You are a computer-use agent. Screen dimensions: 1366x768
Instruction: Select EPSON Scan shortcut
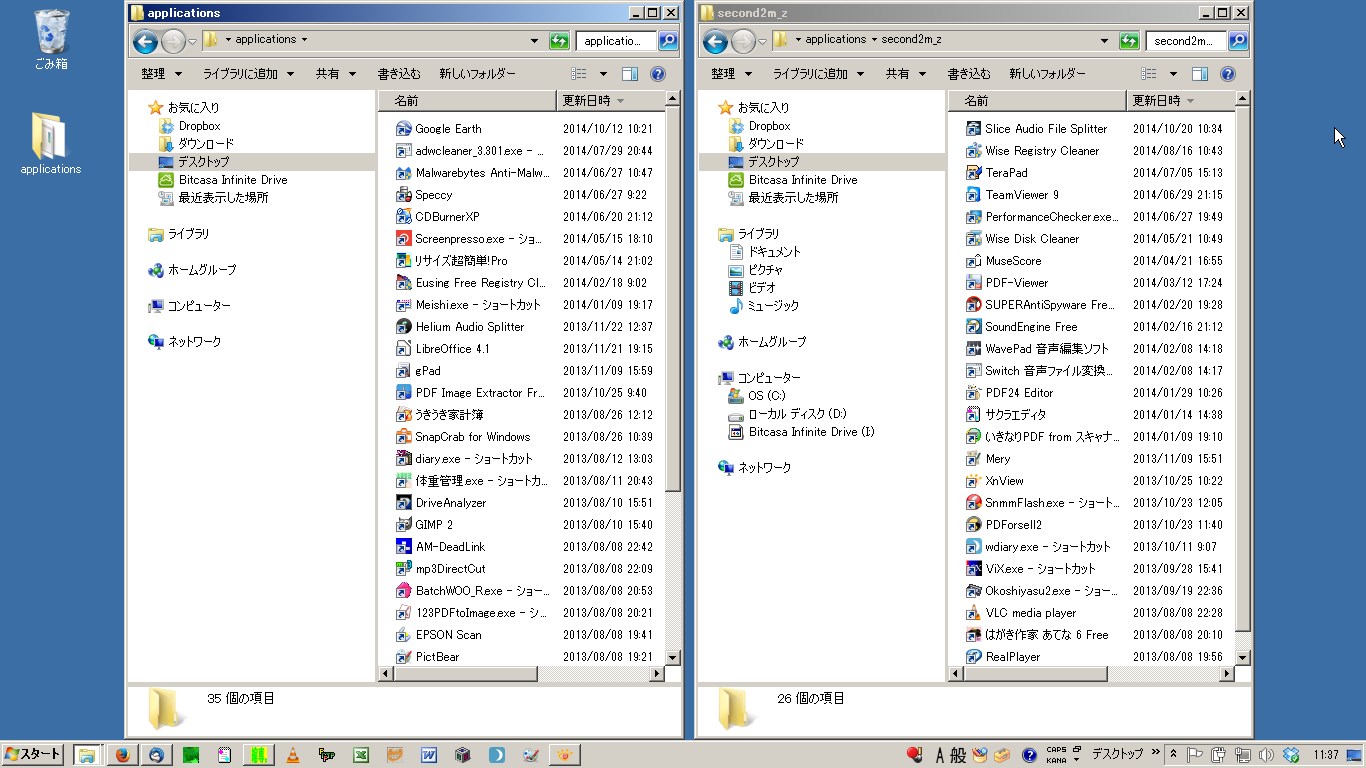coord(439,635)
